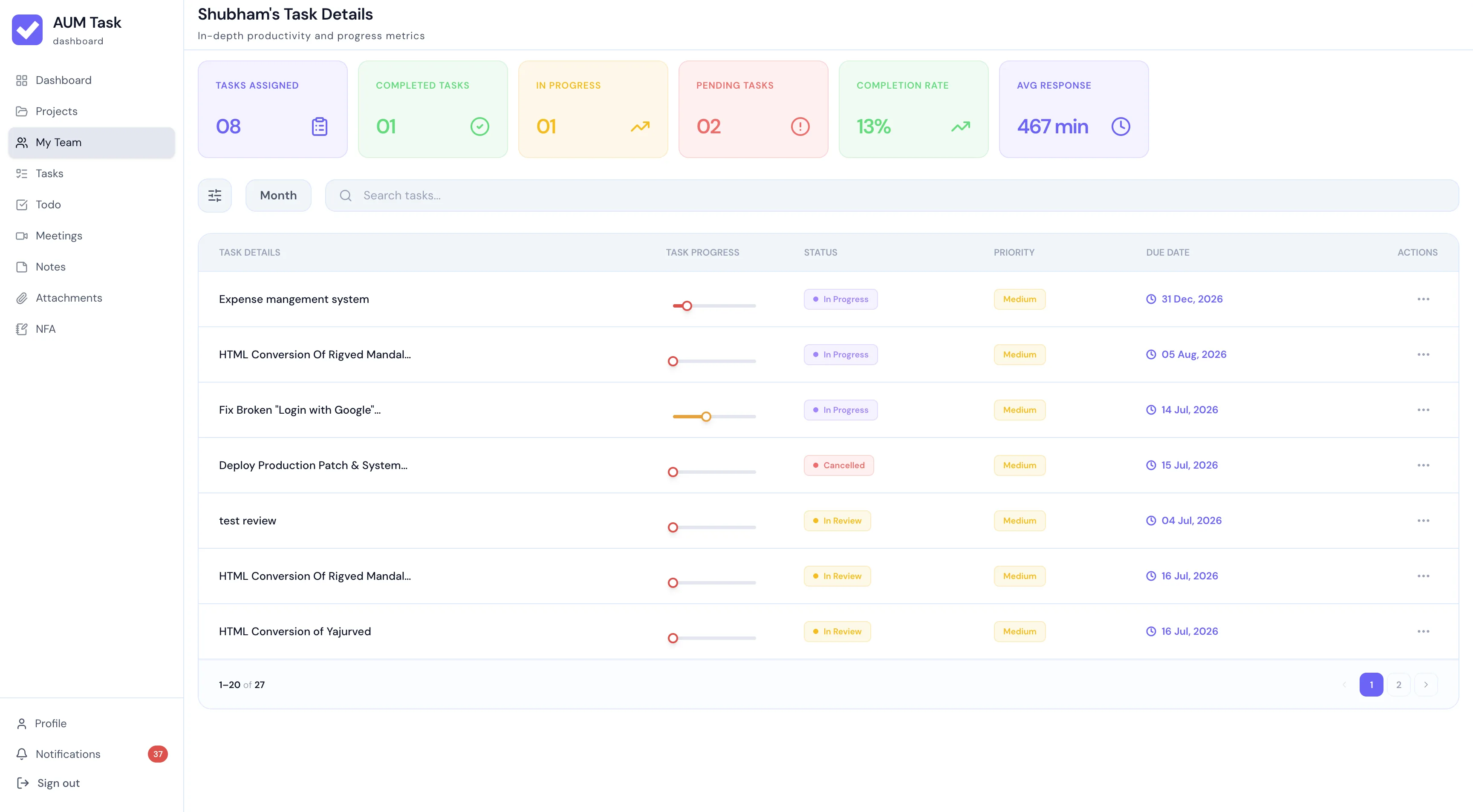Click the red 37 notifications badge
Image resolution: width=1473 pixels, height=812 pixels.
click(158, 754)
